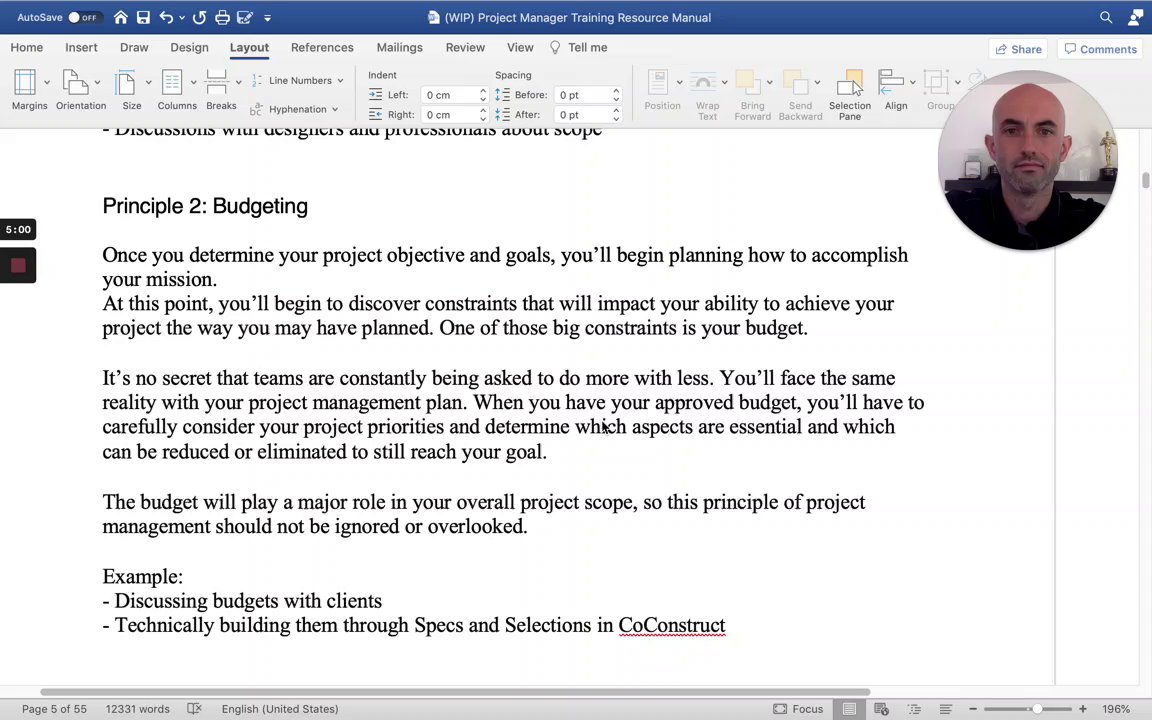Search the document with magnifier icon

click(1106, 17)
